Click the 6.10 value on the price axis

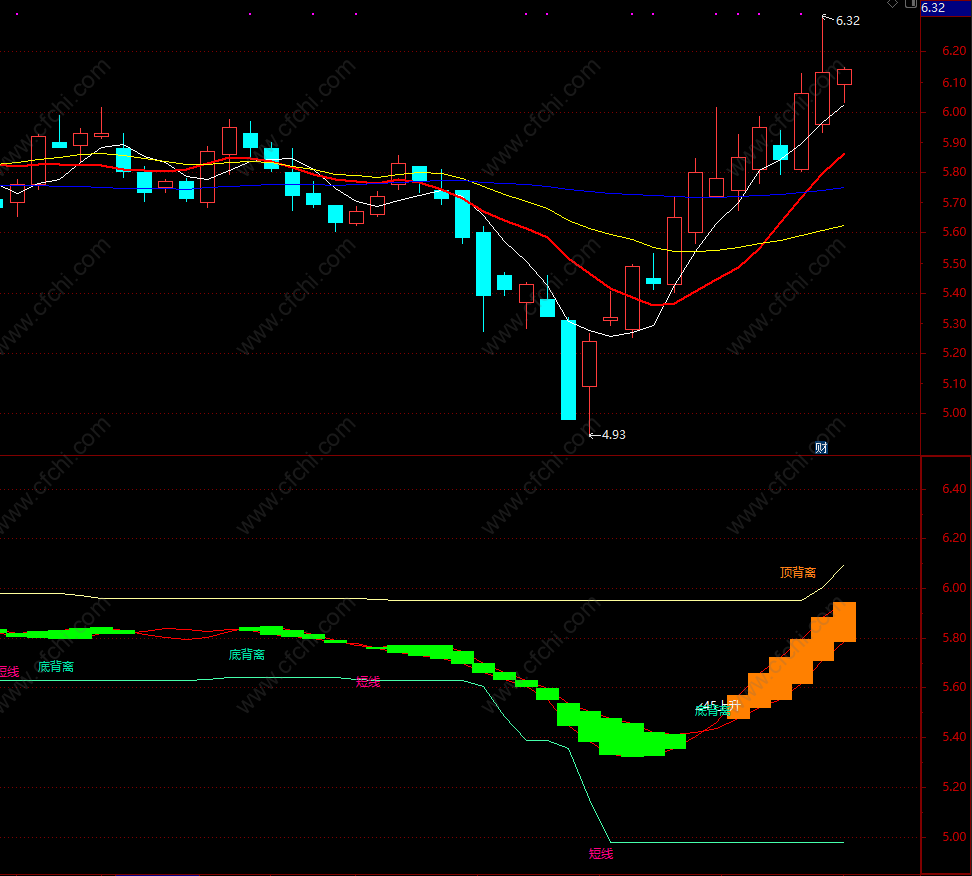[954, 82]
